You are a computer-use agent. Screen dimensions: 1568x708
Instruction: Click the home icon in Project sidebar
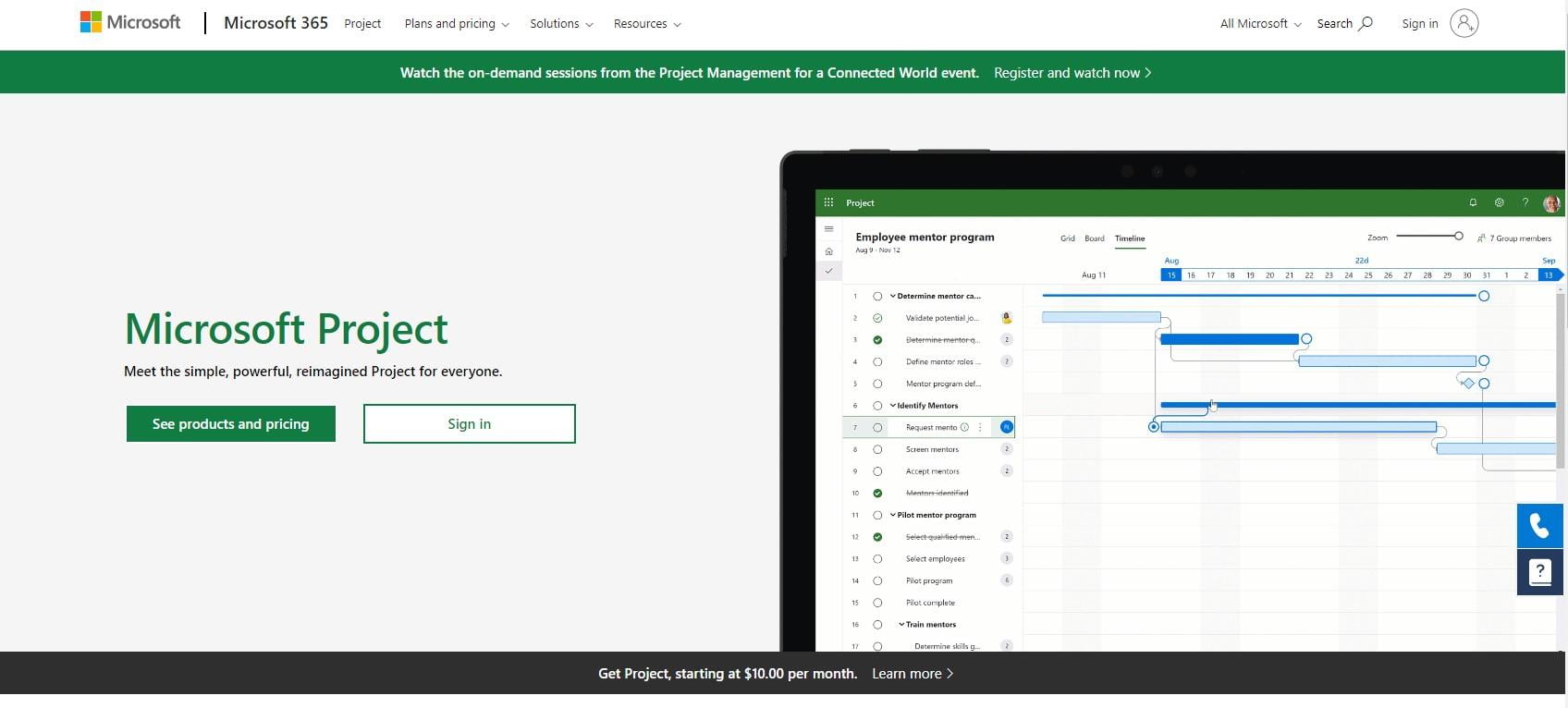pyautogui.click(x=828, y=251)
